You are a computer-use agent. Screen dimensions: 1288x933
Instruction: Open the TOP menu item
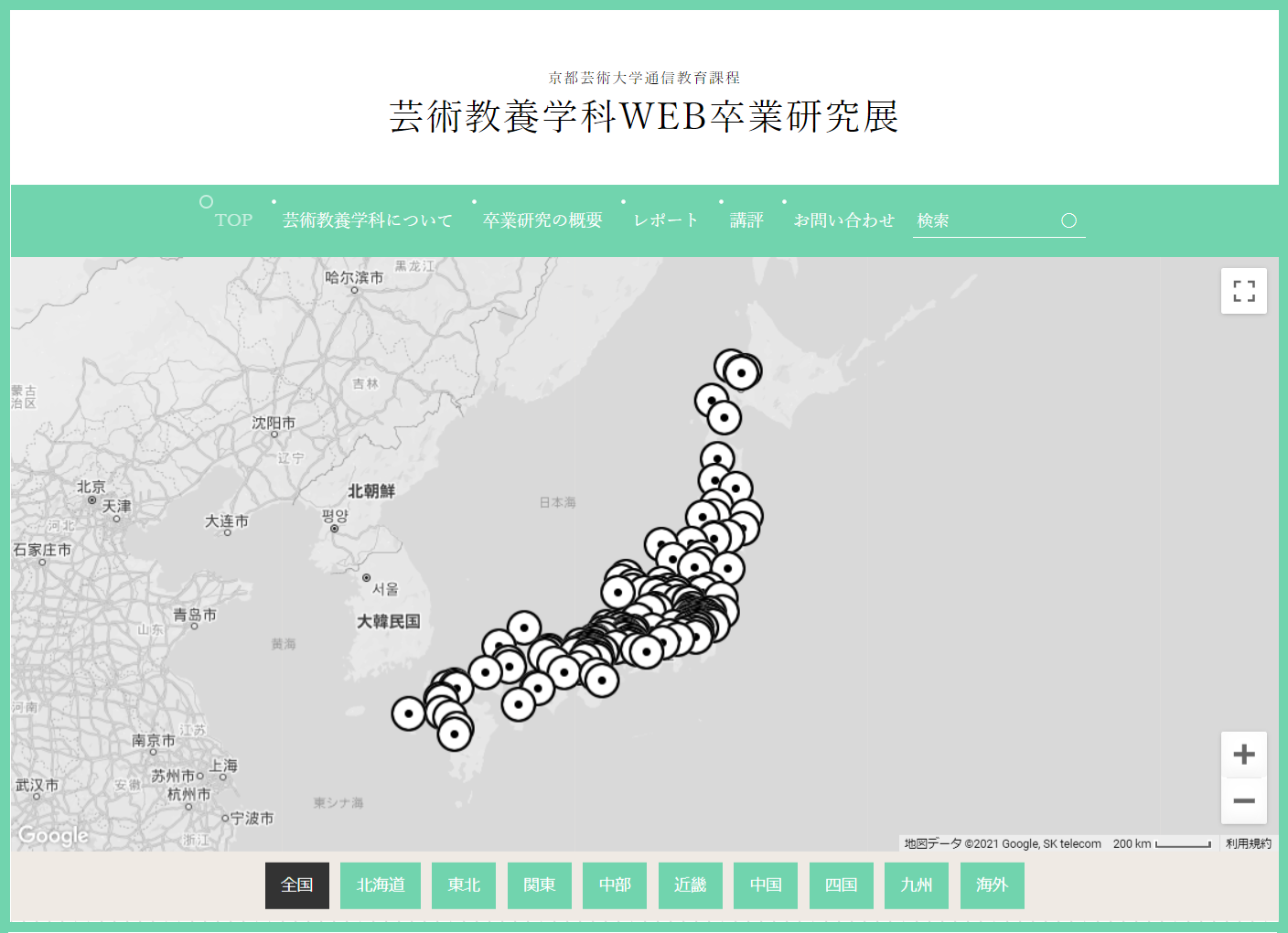click(233, 220)
